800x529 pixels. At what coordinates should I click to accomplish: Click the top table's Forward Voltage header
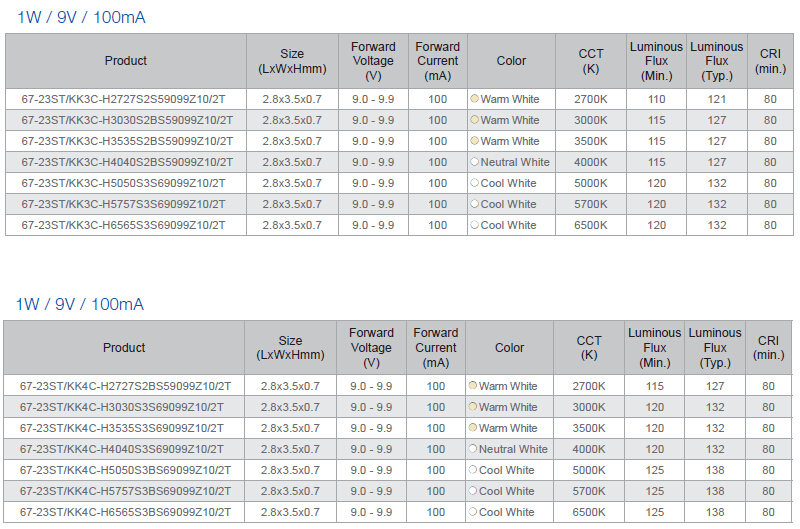point(373,61)
